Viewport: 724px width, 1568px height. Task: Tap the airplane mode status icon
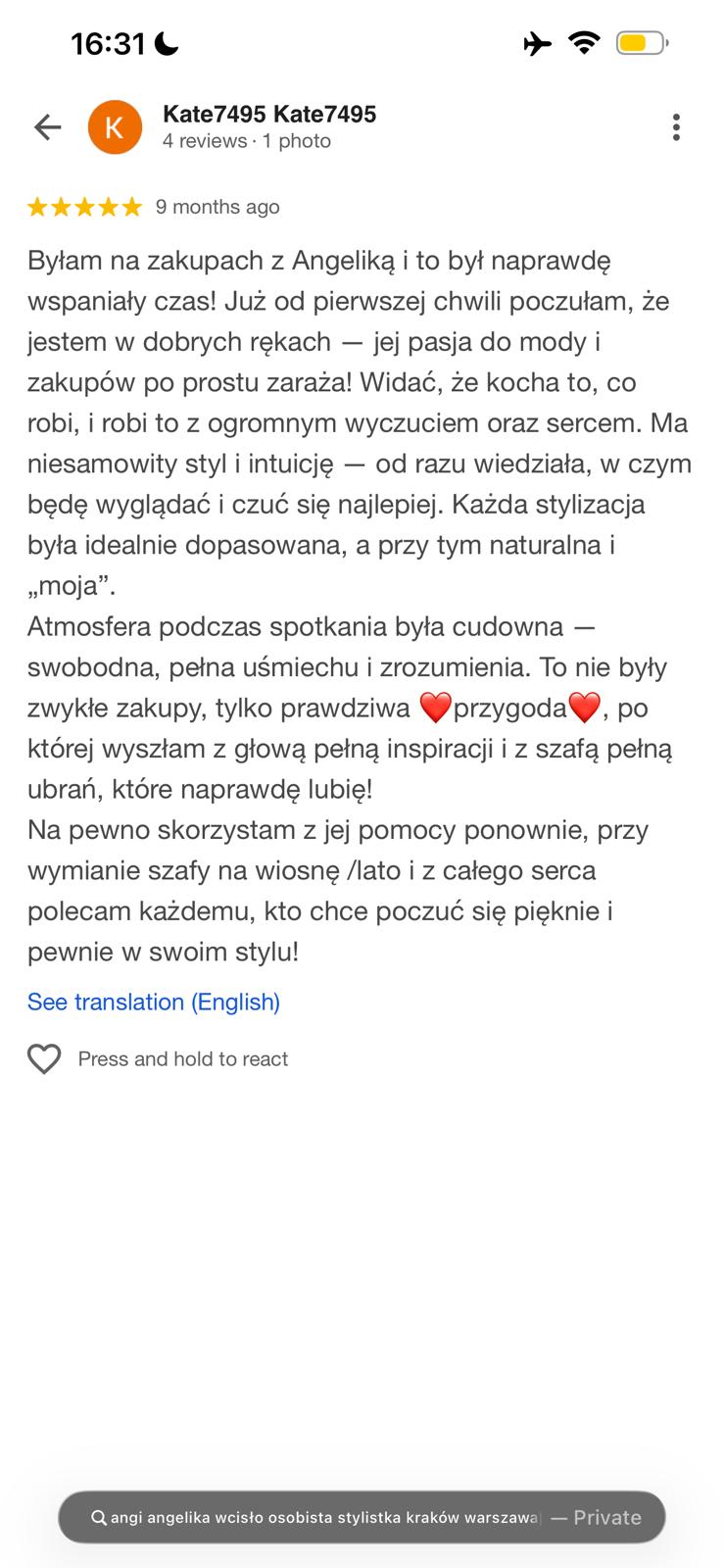(x=537, y=43)
